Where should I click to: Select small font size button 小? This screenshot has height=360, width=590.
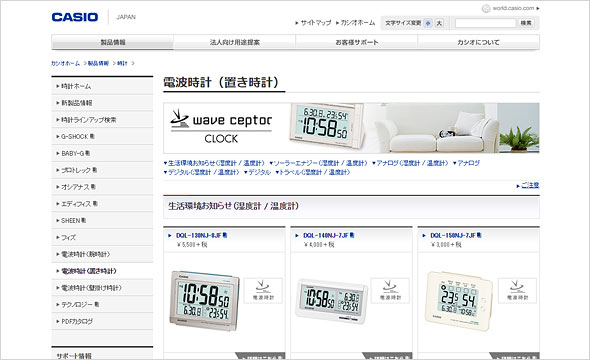coord(428,23)
